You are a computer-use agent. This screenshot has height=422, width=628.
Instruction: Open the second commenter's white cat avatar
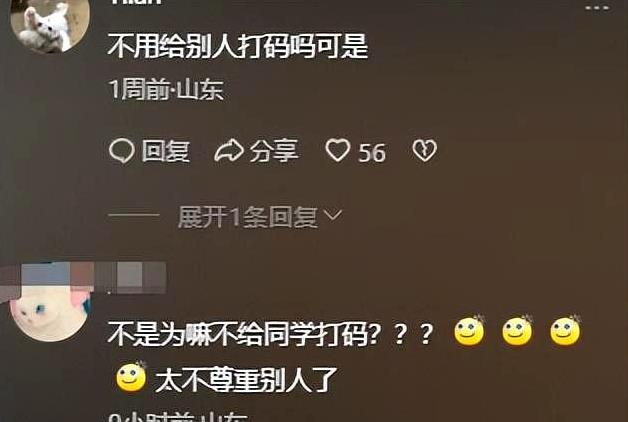click(50, 313)
